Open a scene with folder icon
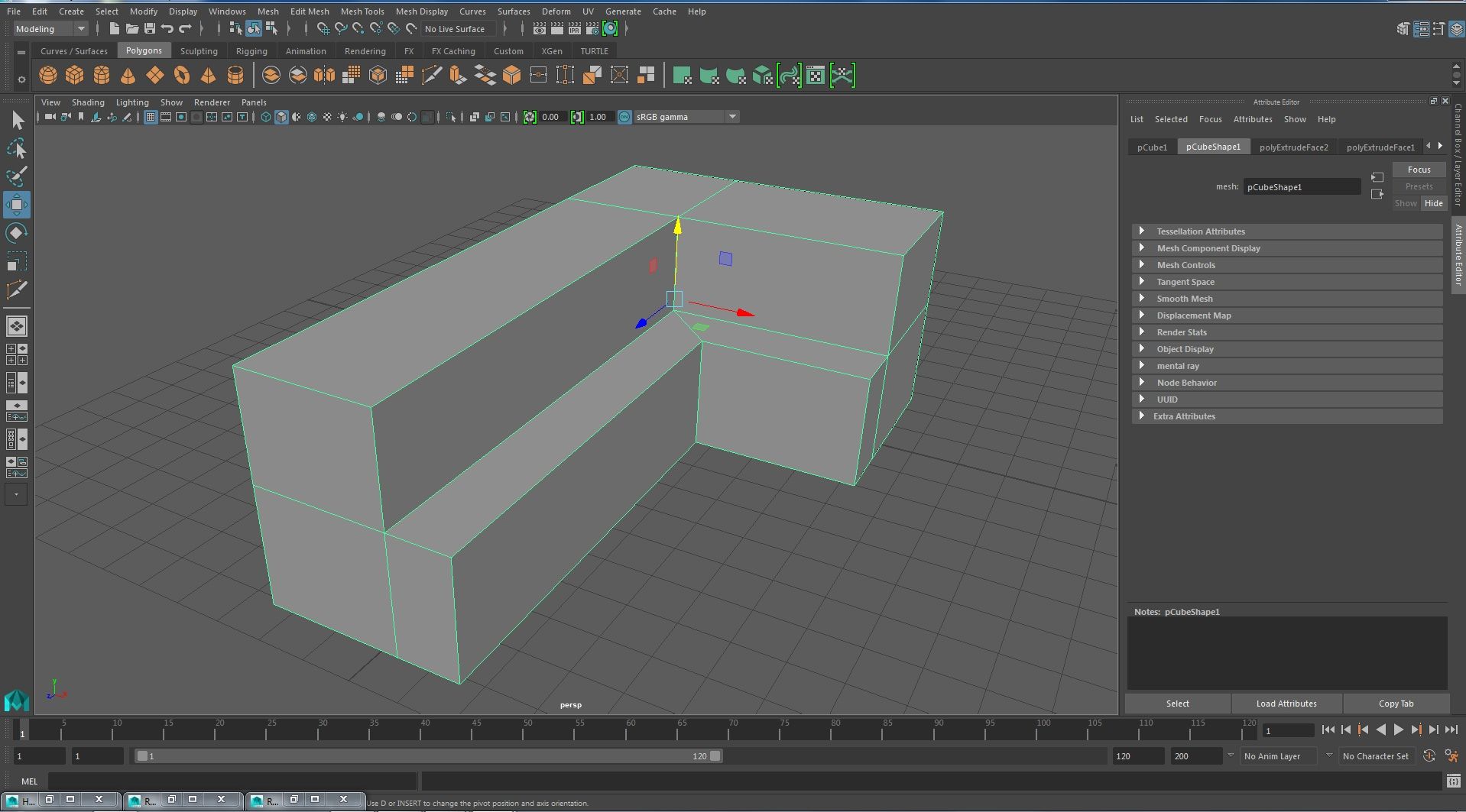This screenshot has height=812, width=1466. (131, 29)
